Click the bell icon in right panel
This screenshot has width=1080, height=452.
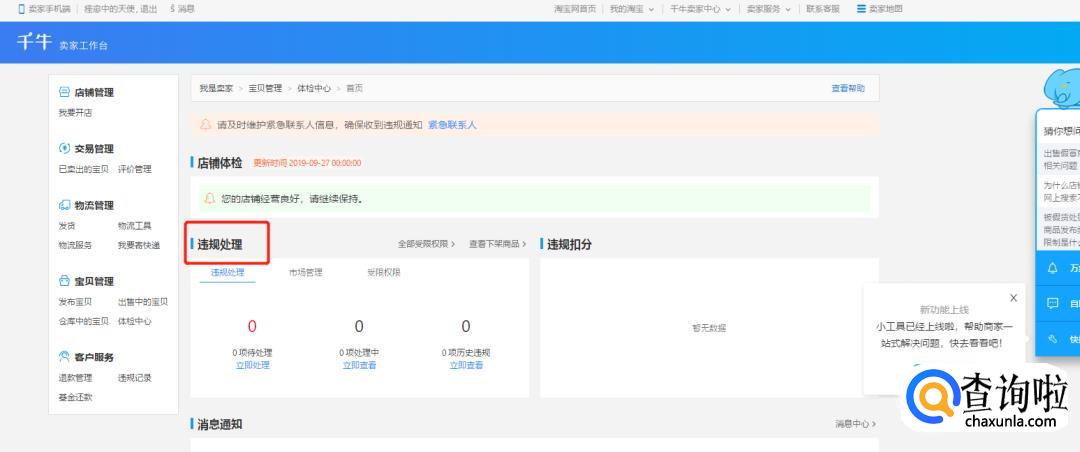point(1053,268)
